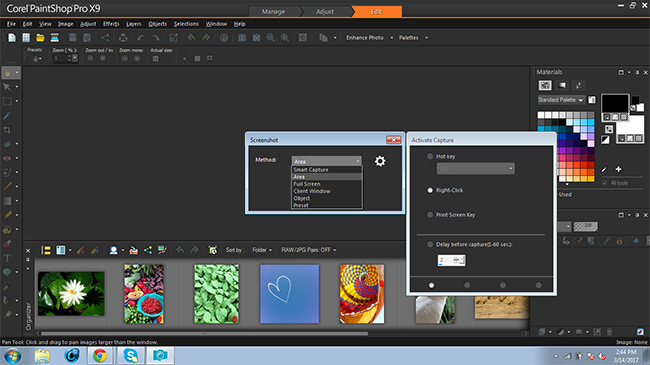
Task: Select the blue heart thumbnail
Action: coord(289,294)
